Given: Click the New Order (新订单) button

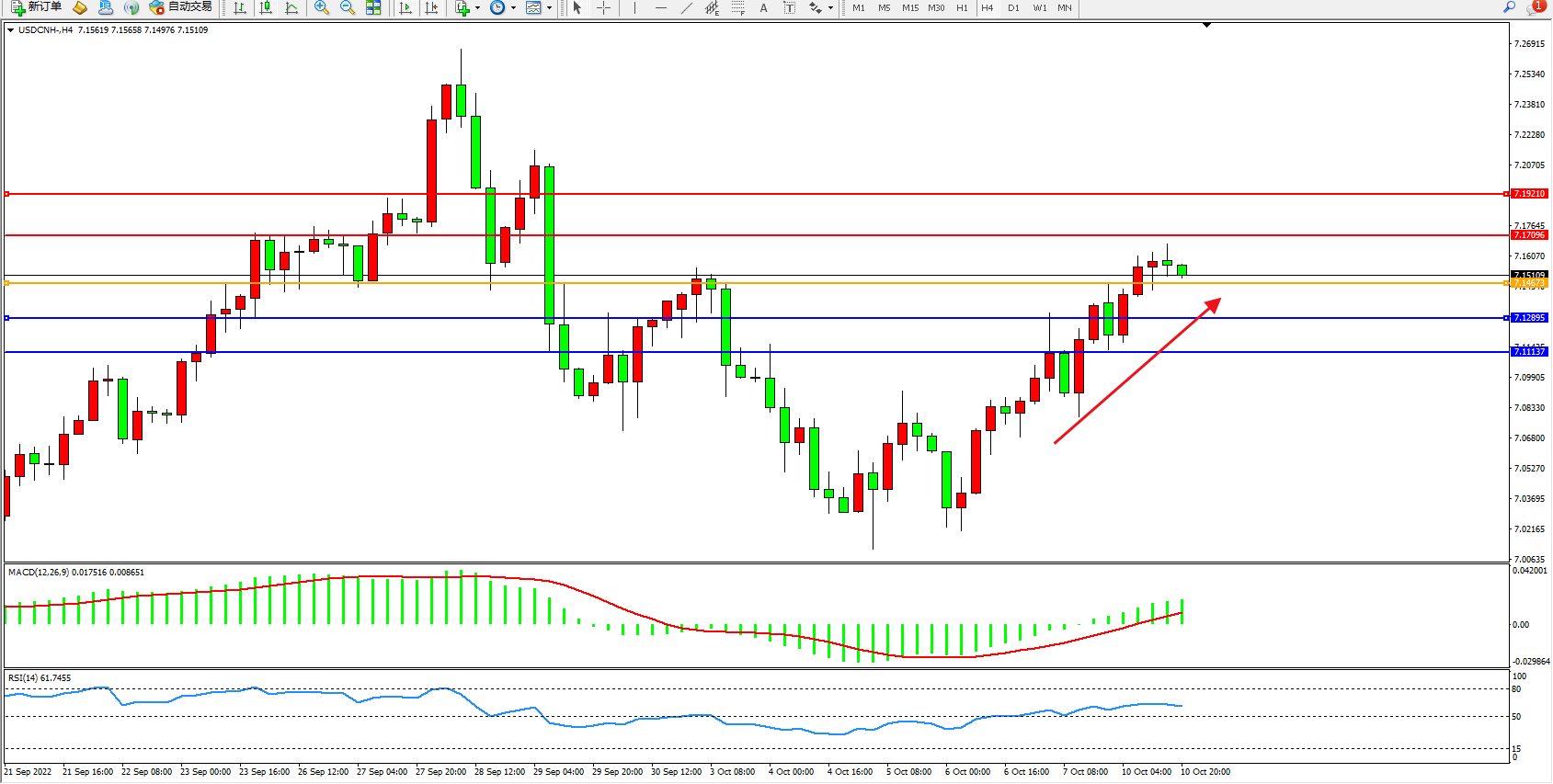Looking at the screenshot, I should tap(37, 7).
